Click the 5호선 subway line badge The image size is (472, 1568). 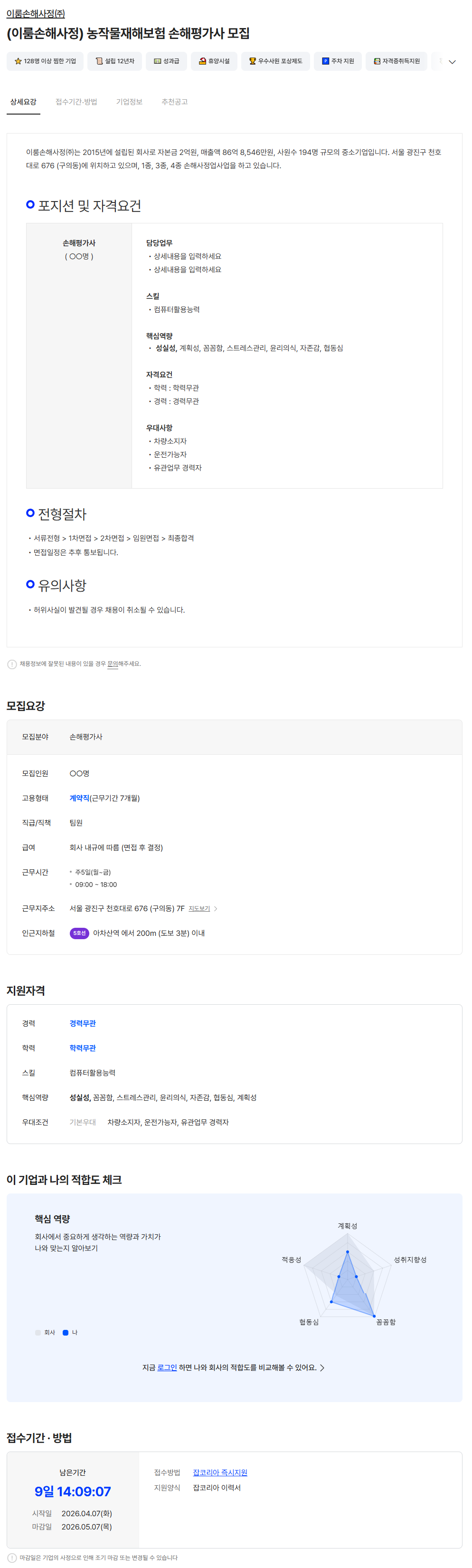click(79, 933)
